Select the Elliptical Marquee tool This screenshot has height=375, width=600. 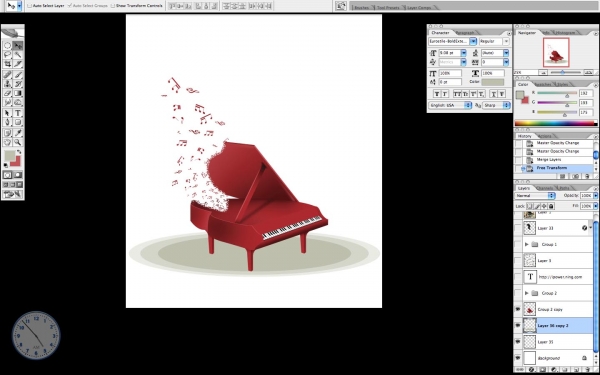tap(7, 46)
